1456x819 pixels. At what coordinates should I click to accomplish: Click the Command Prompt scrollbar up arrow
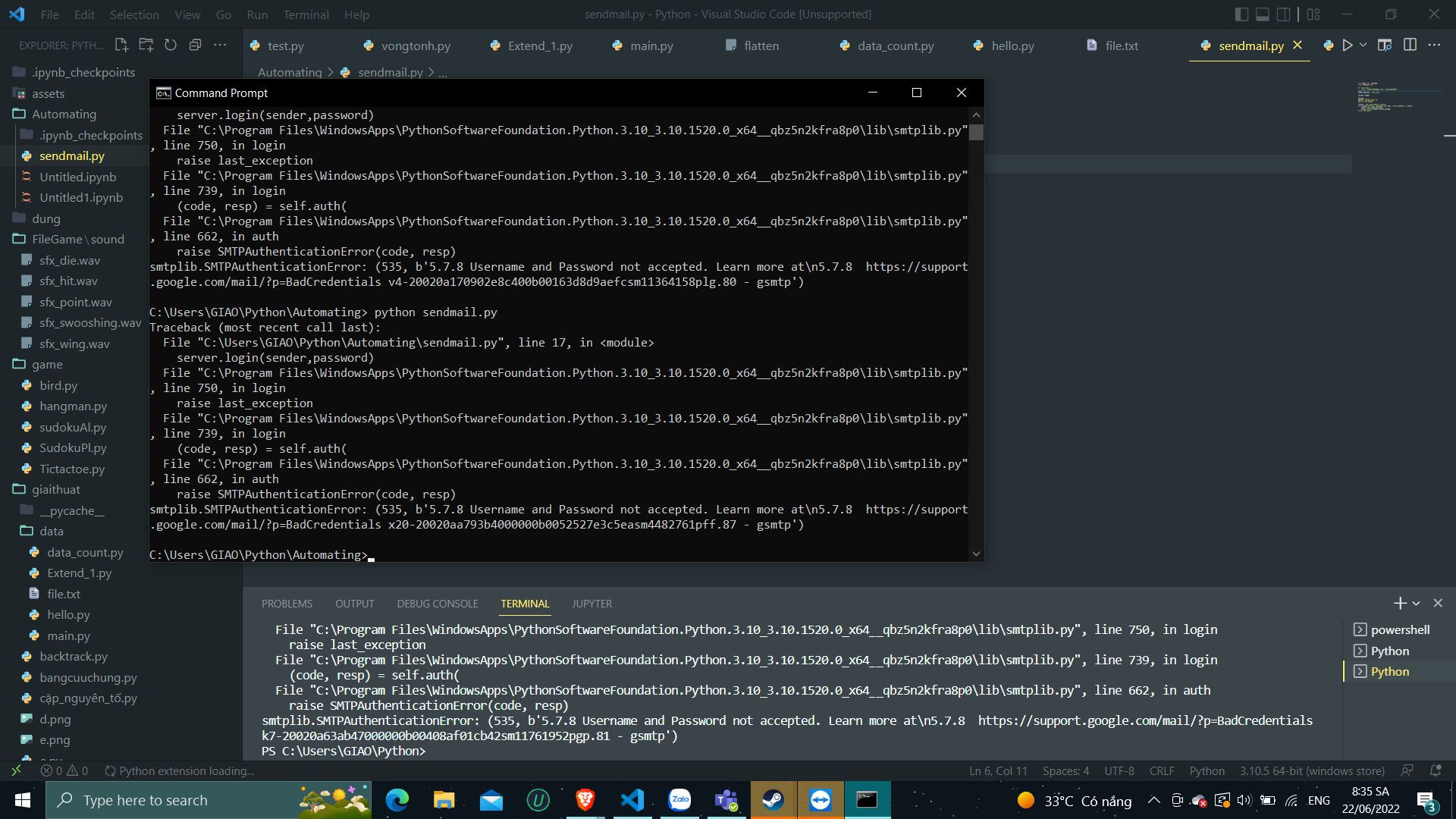(x=976, y=115)
